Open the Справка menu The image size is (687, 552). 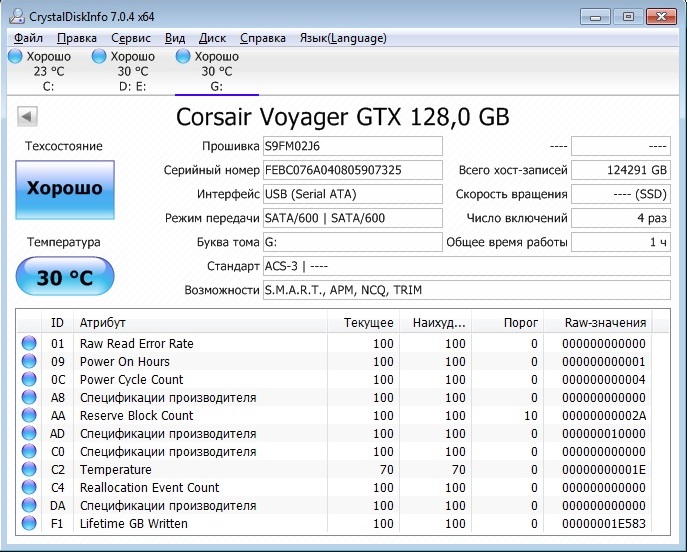[262, 38]
